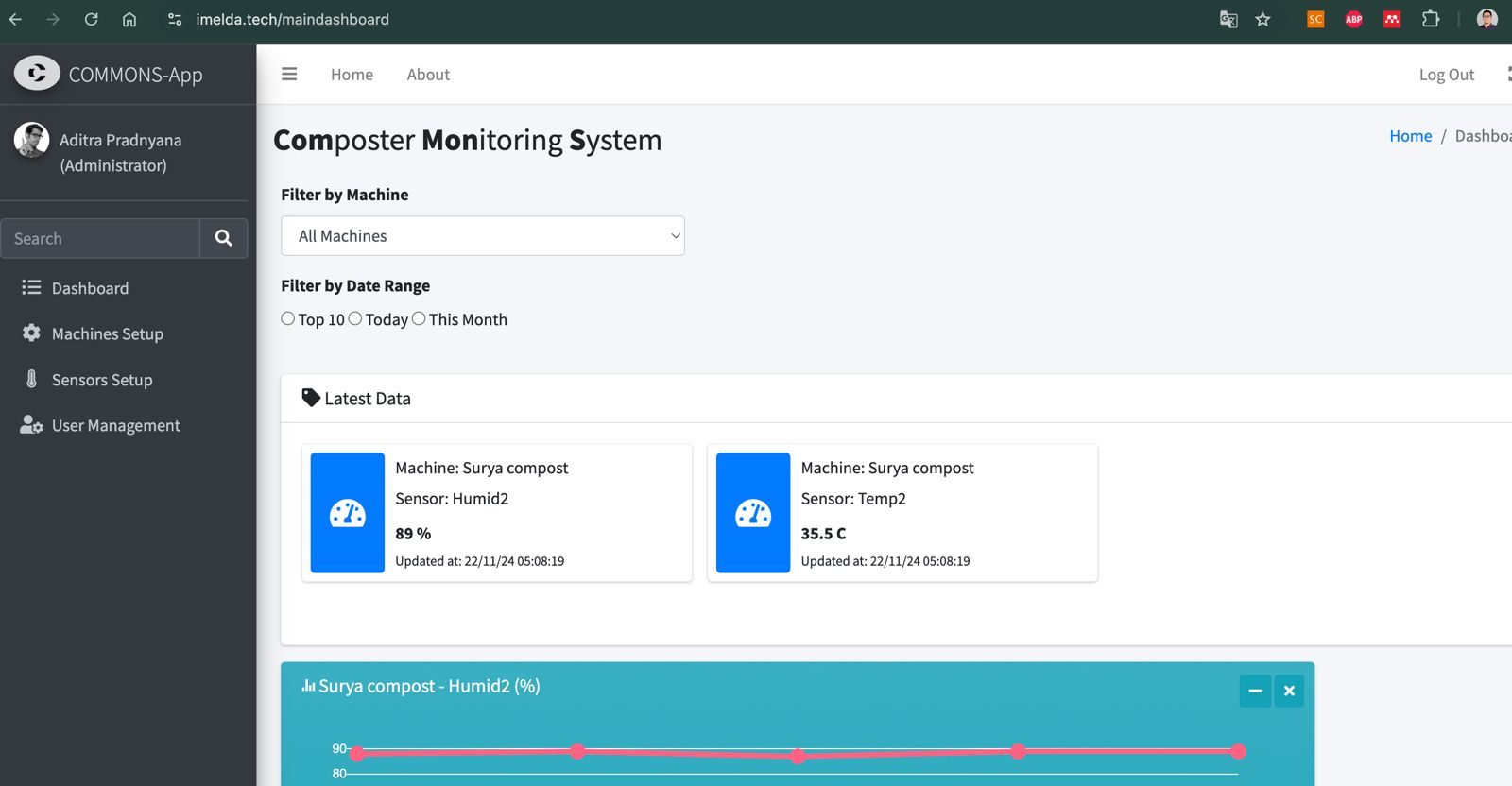Image resolution: width=1512 pixels, height=786 pixels.
Task: Collapse the Surya compost Humid2 chart
Action: 1255,691
